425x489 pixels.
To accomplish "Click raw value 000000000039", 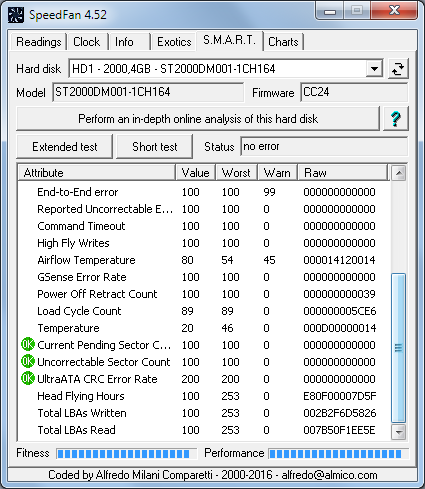I will pos(339,294).
